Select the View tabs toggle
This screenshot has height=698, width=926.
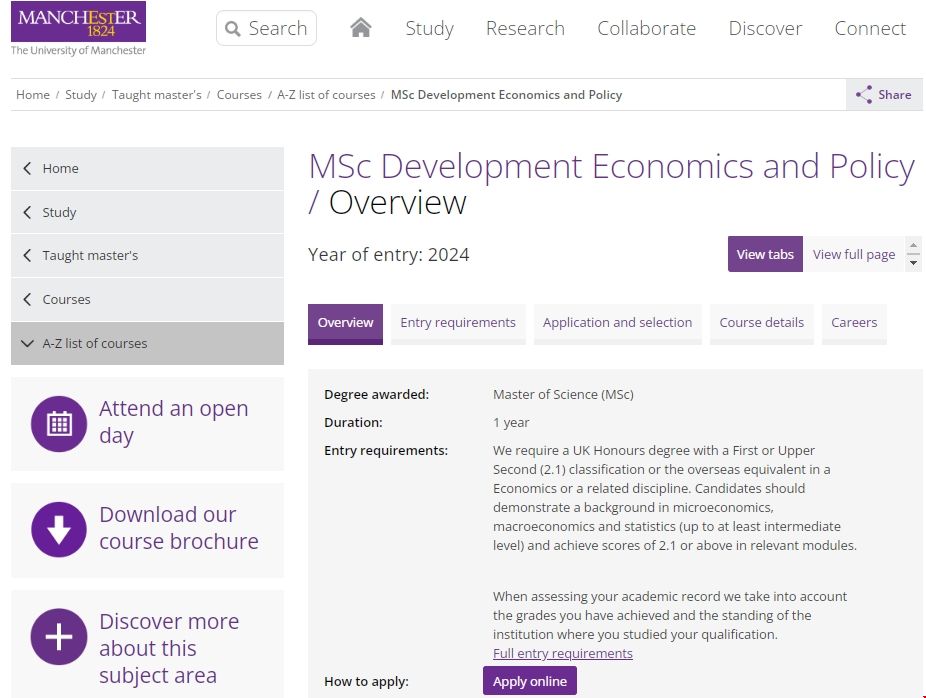(x=765, y=254)
